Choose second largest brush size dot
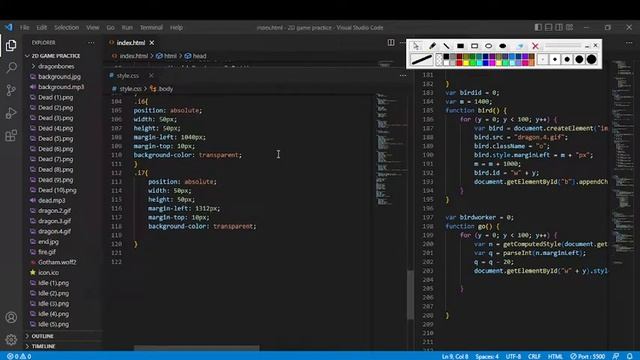The height and width of the screenshot is (360, 640). 579,59
